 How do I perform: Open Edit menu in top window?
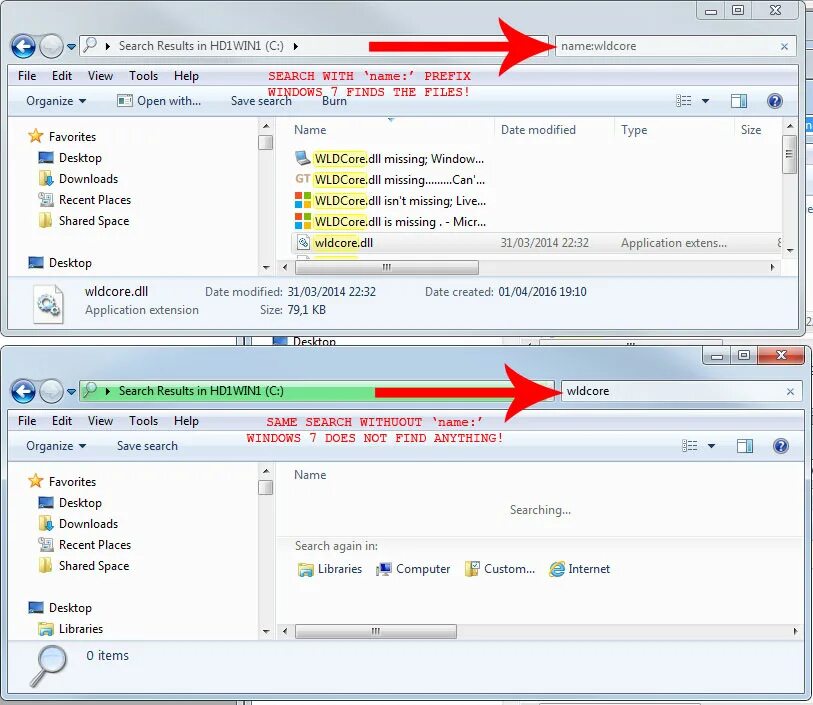pyautogui.click(x=62, y=76)
